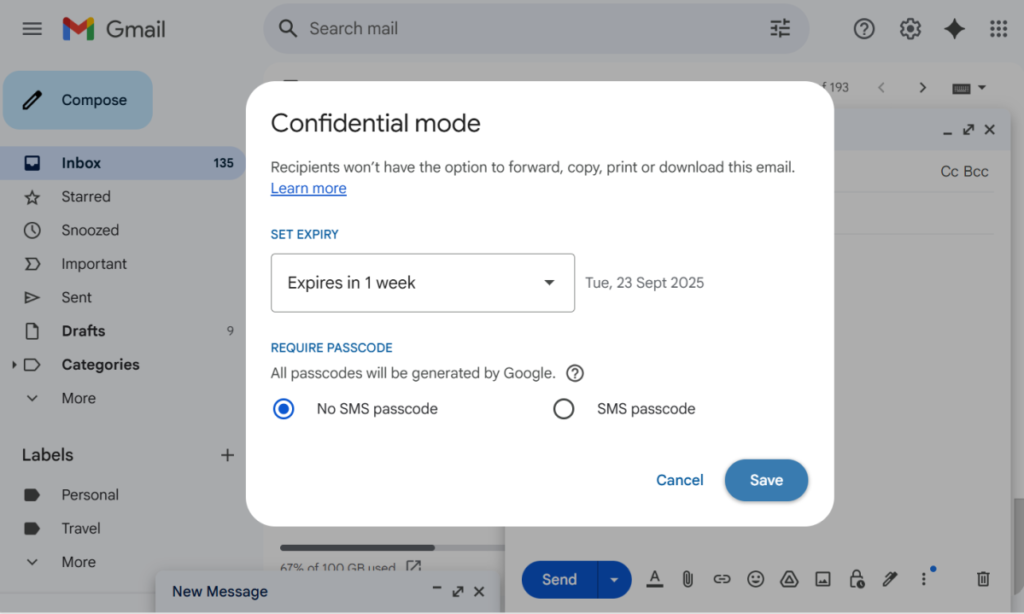
Task: Open the Expires in 1 week dropdown
Action: pos(422,283)
